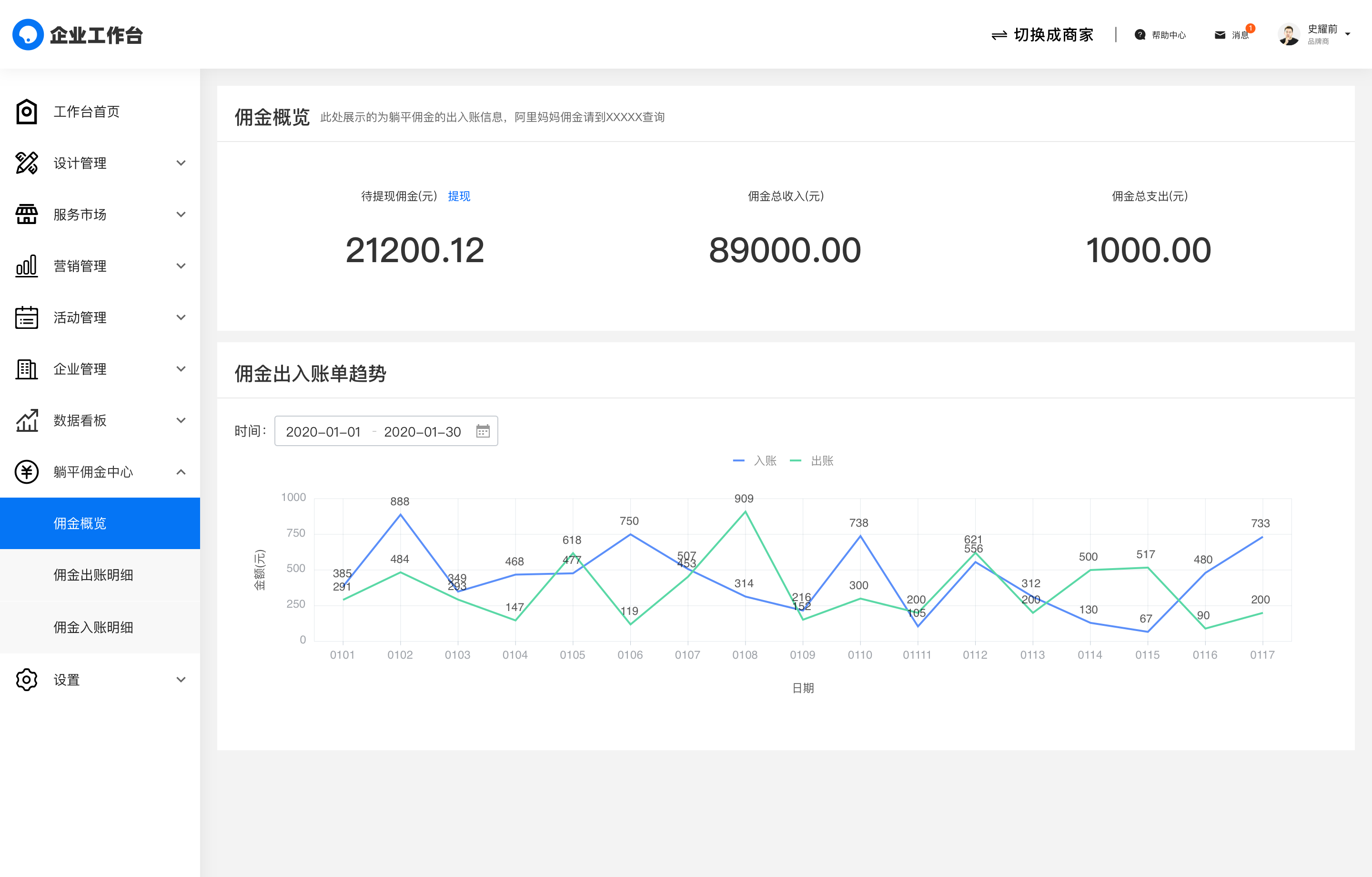The width and height of the screenshot is (1372, 877).
Task: Click the 提现 withdraw link
Action: click(459, 196)
